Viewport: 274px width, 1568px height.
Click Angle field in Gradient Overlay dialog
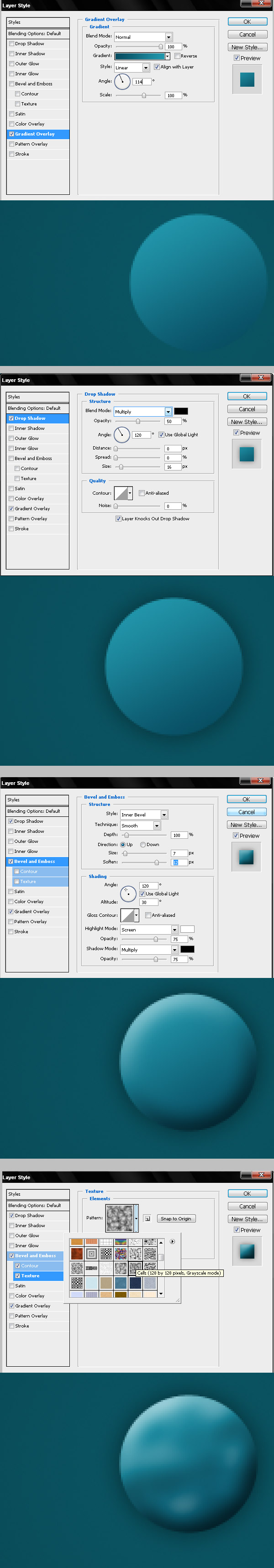[142, 81]
